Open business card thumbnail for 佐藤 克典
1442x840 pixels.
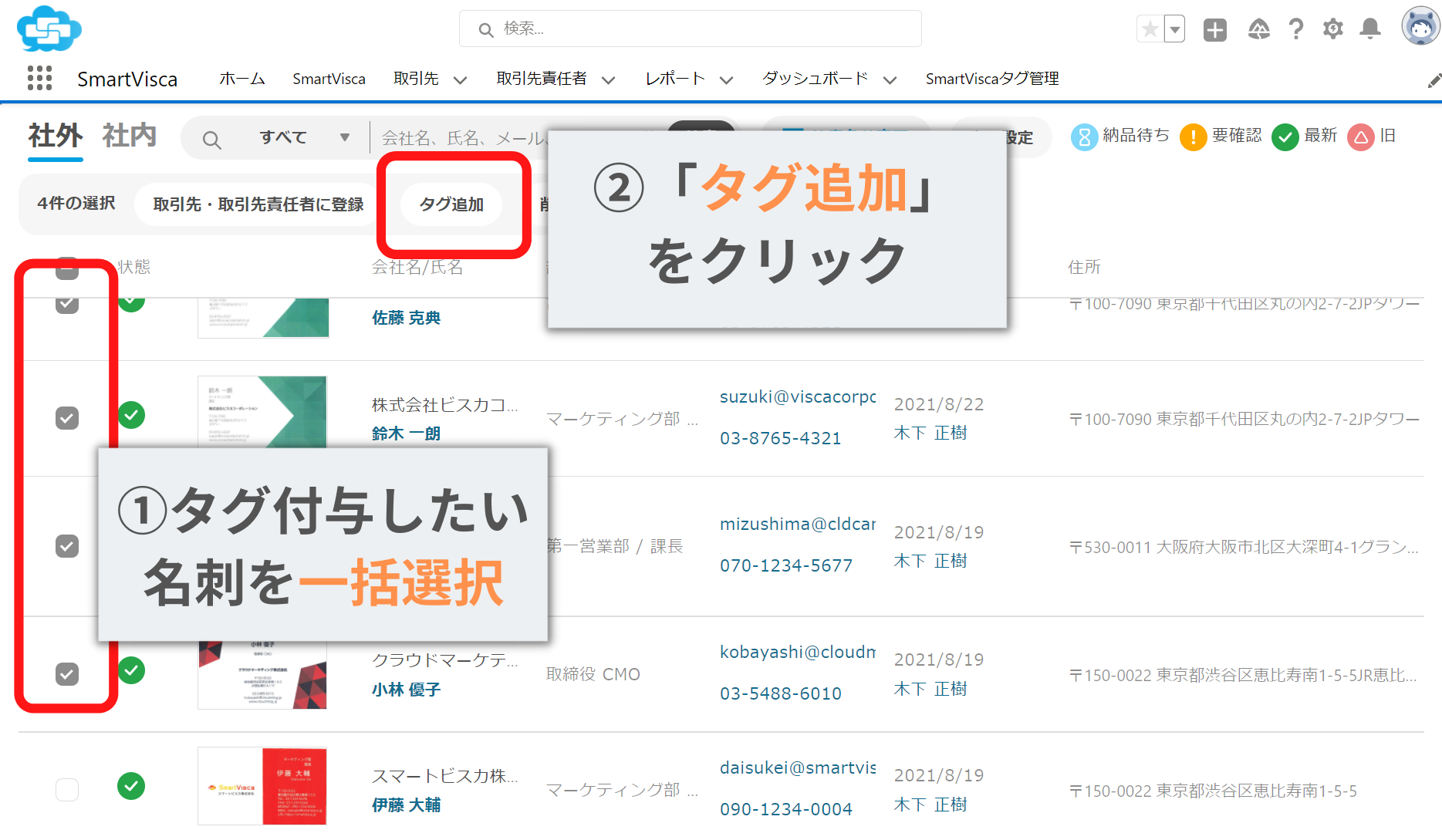click(x=263, y=318)
